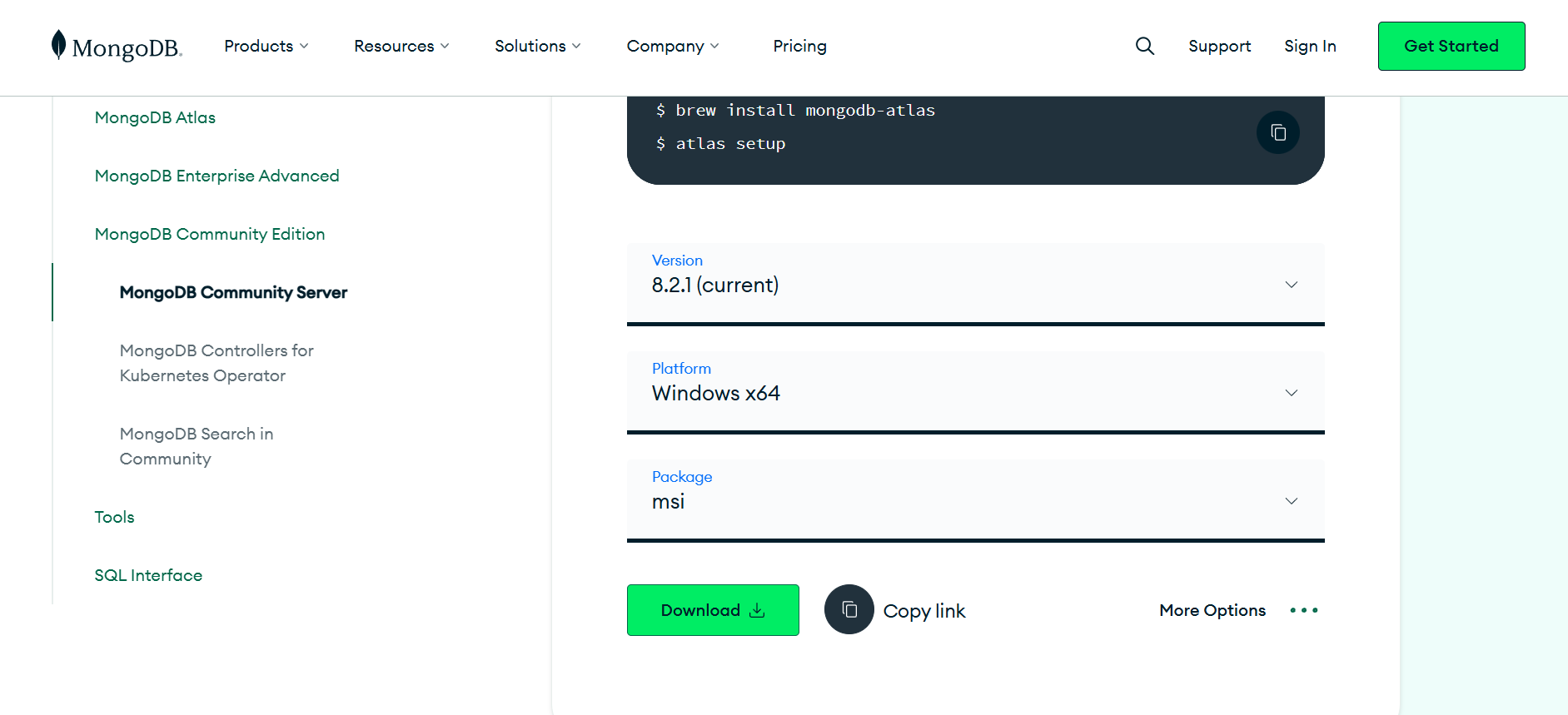Open MongoDB Search in Community

(197, 446)
